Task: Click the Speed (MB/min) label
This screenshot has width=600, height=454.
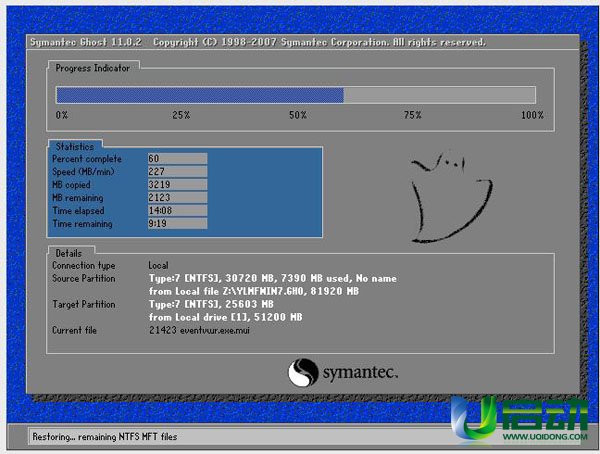Action: point(83,172)
